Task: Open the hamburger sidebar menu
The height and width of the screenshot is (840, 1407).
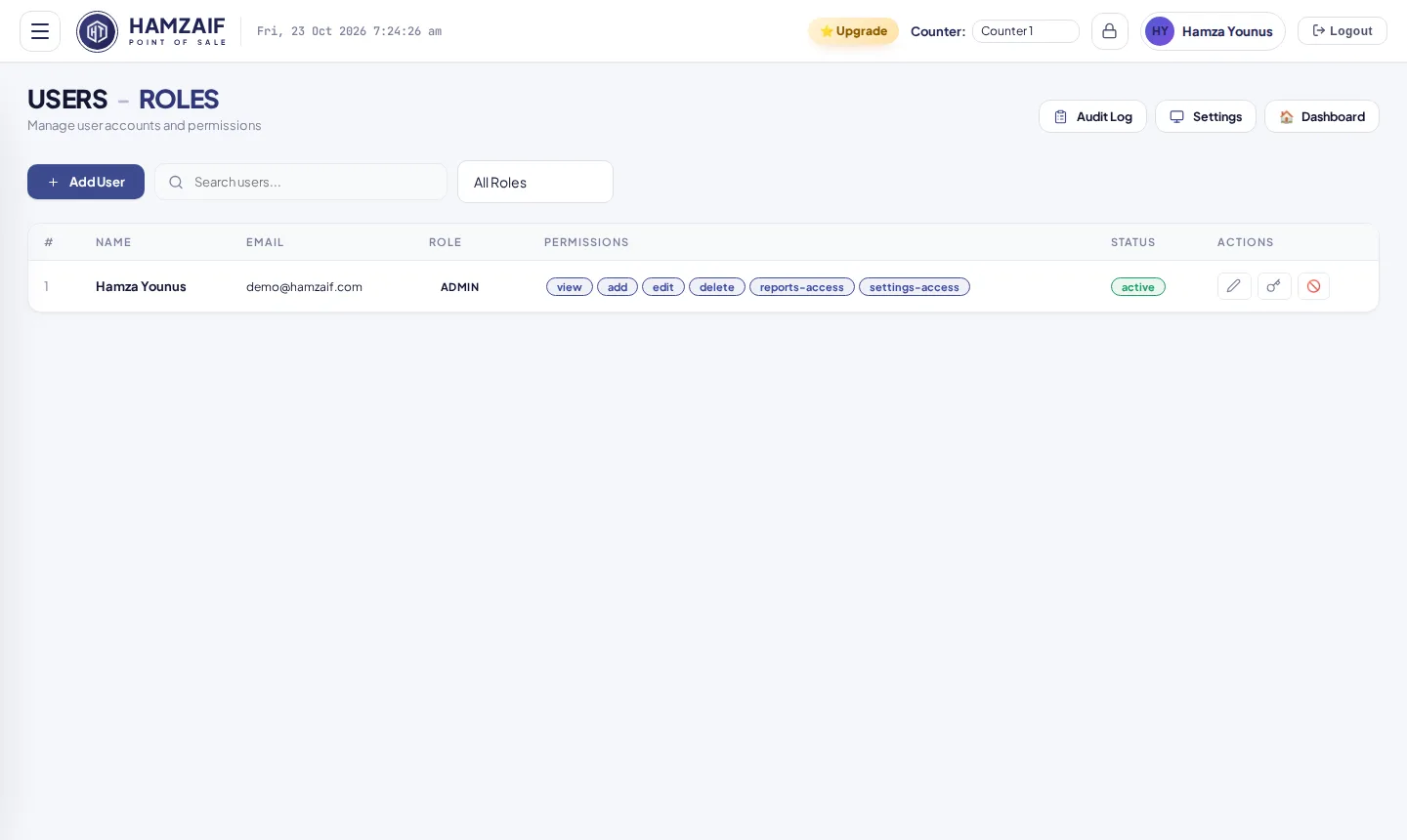Action: click(40, 31)
